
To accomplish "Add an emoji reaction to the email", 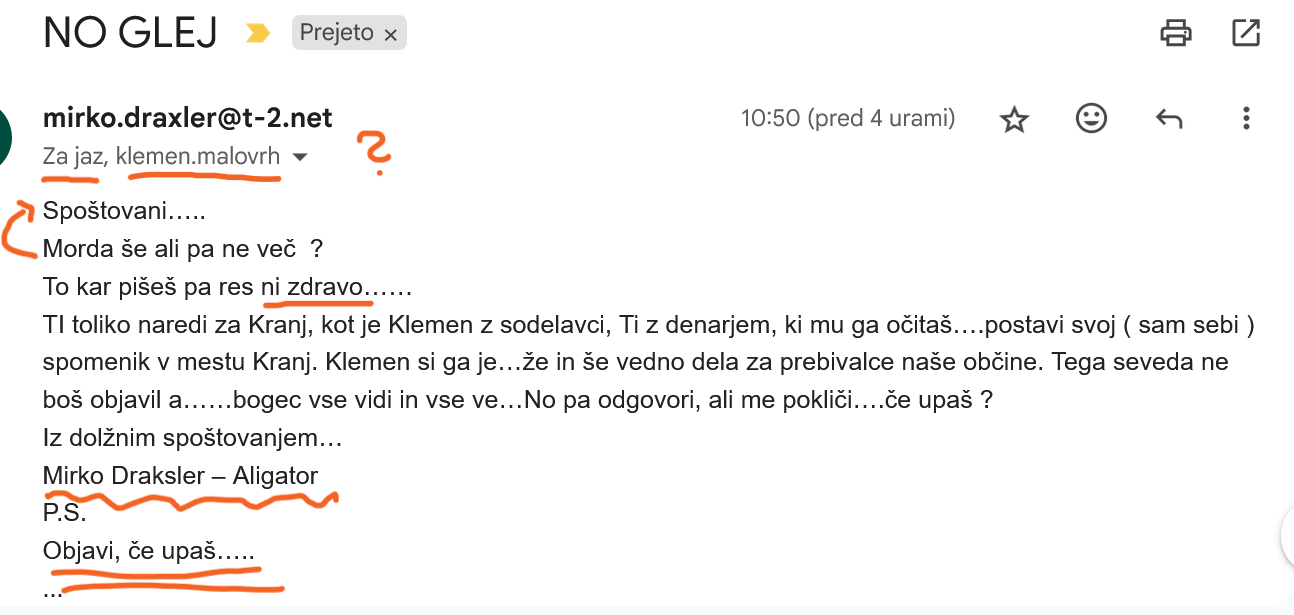I will (x=1091, y=119).
